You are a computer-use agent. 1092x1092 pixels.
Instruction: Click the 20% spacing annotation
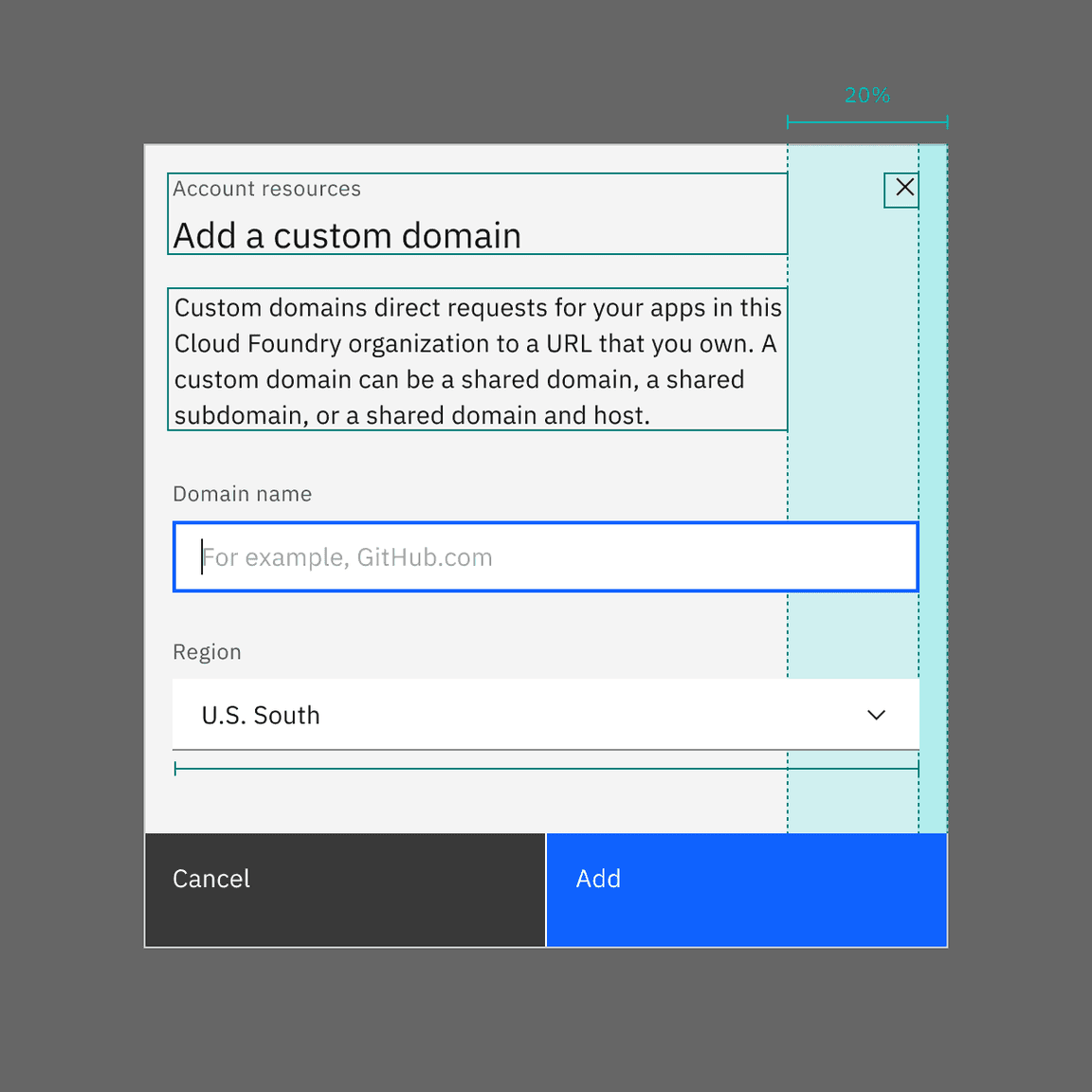865,95
